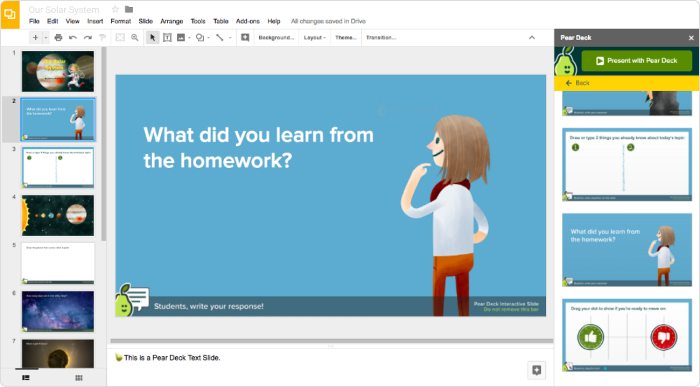Redo the last action
Screen dimensions: 700x387
pos(88,37)
